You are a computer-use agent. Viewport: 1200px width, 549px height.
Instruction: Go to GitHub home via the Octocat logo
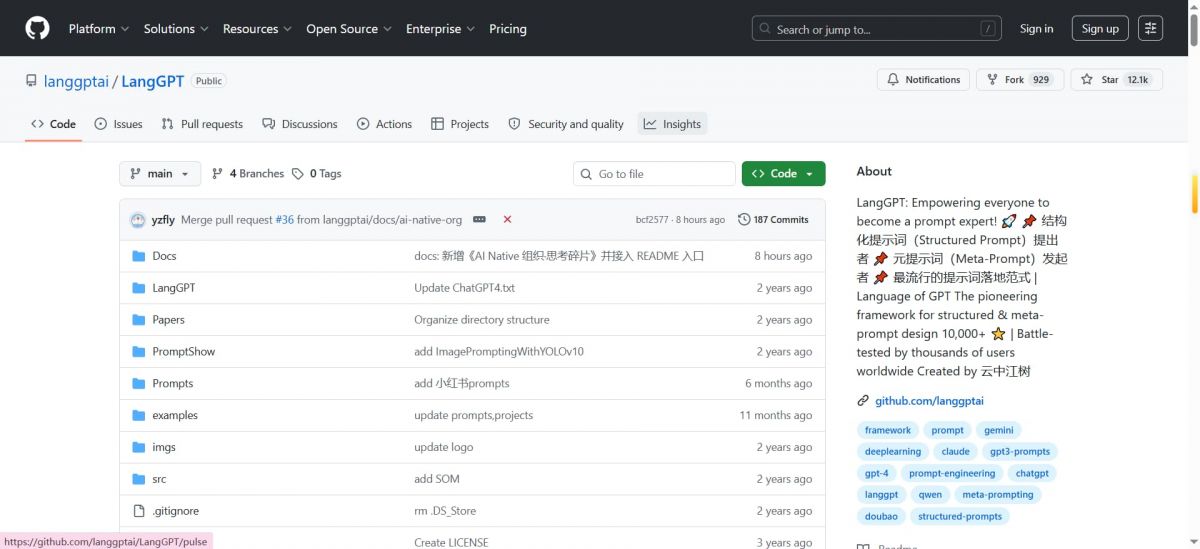coord(37,28)
